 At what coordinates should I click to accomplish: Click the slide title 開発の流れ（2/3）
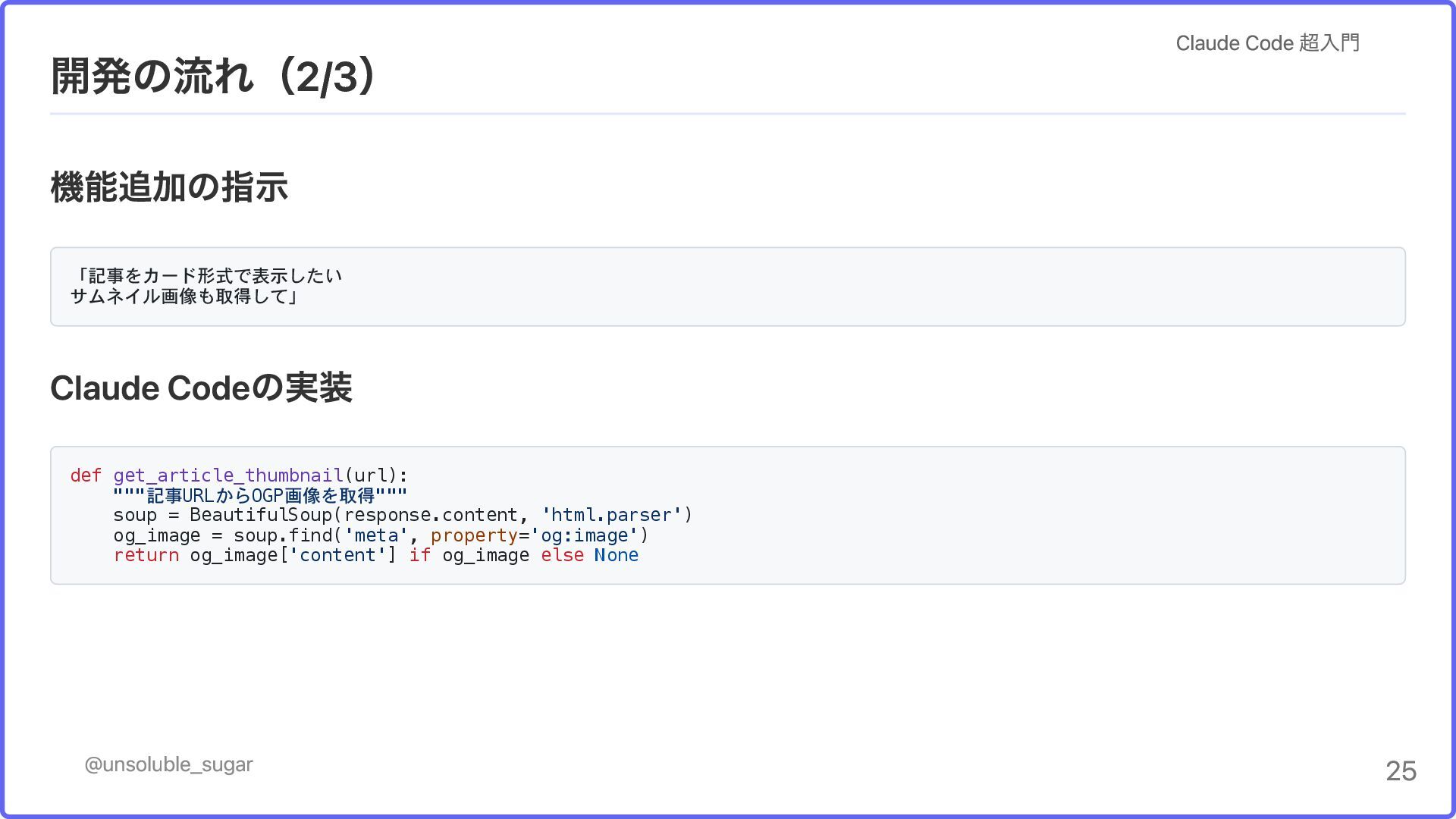click(215, 76)
